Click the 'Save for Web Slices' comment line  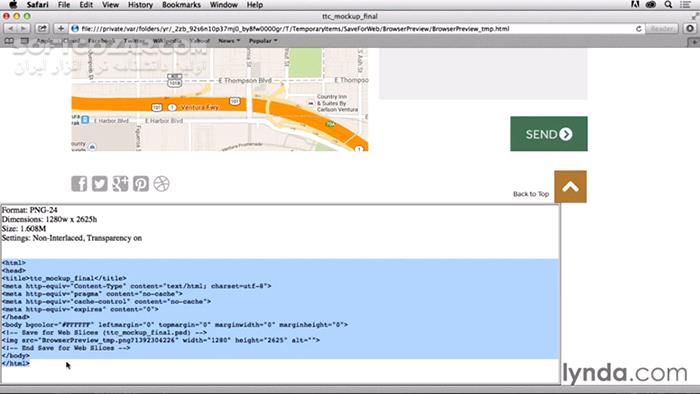click(104, 332)
